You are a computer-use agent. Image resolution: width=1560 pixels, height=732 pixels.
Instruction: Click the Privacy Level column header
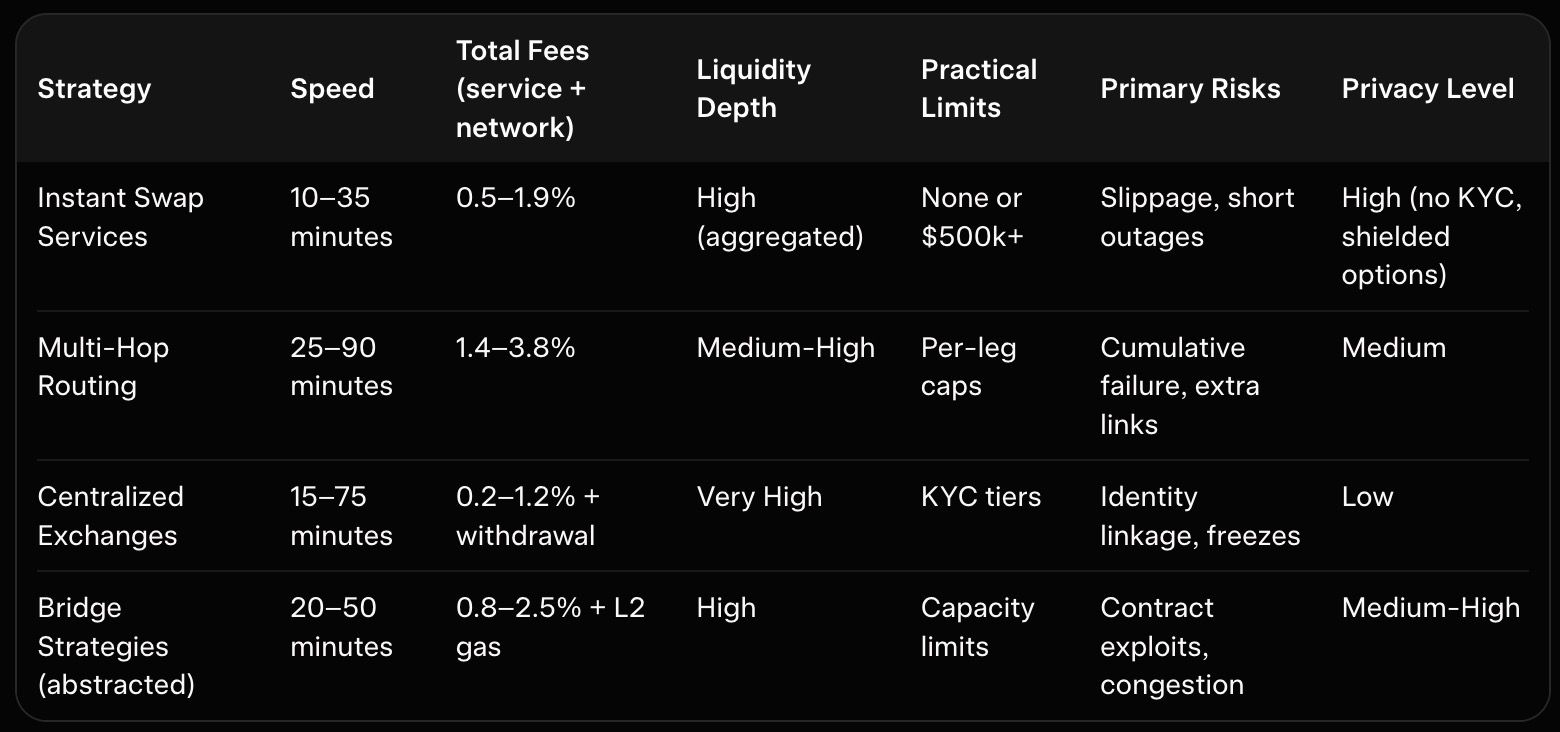pyautogui.click(x=1427, y=88)
